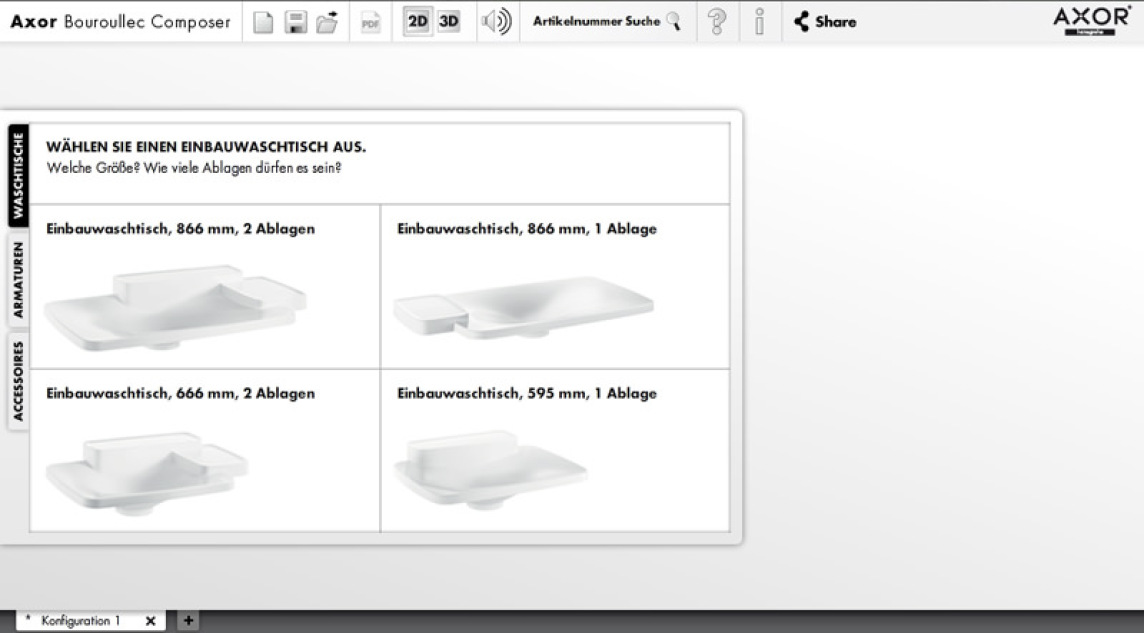Open info icon
Screen dimensions: 1144x633
point(760,22)
